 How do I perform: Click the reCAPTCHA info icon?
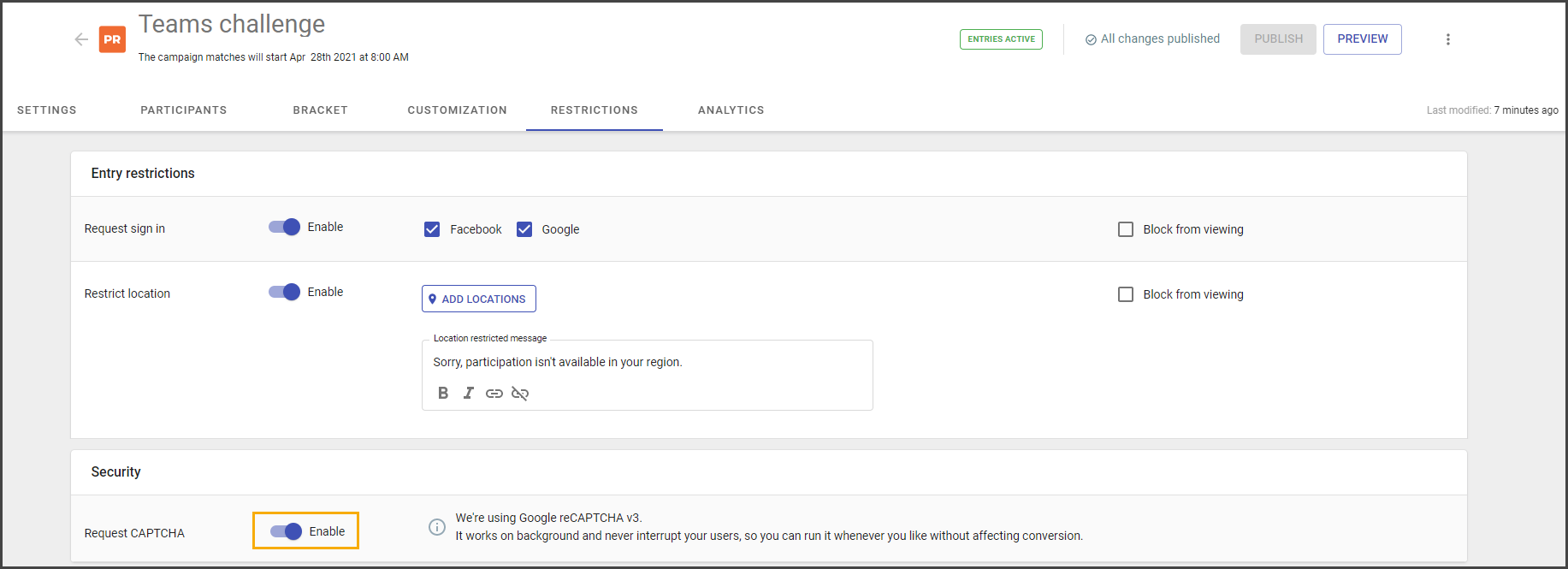(x=437, y=527)
